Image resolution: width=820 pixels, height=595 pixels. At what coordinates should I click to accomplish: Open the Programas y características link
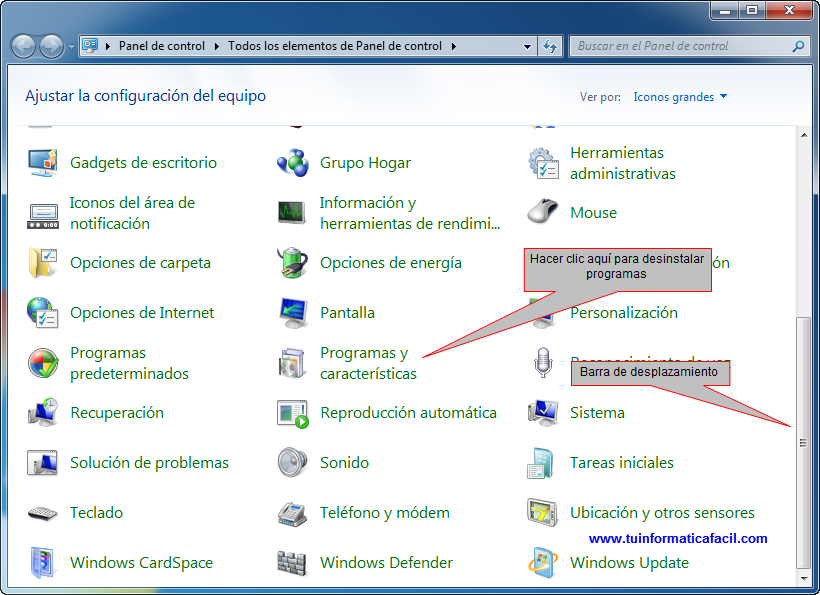tap(368, 363)
